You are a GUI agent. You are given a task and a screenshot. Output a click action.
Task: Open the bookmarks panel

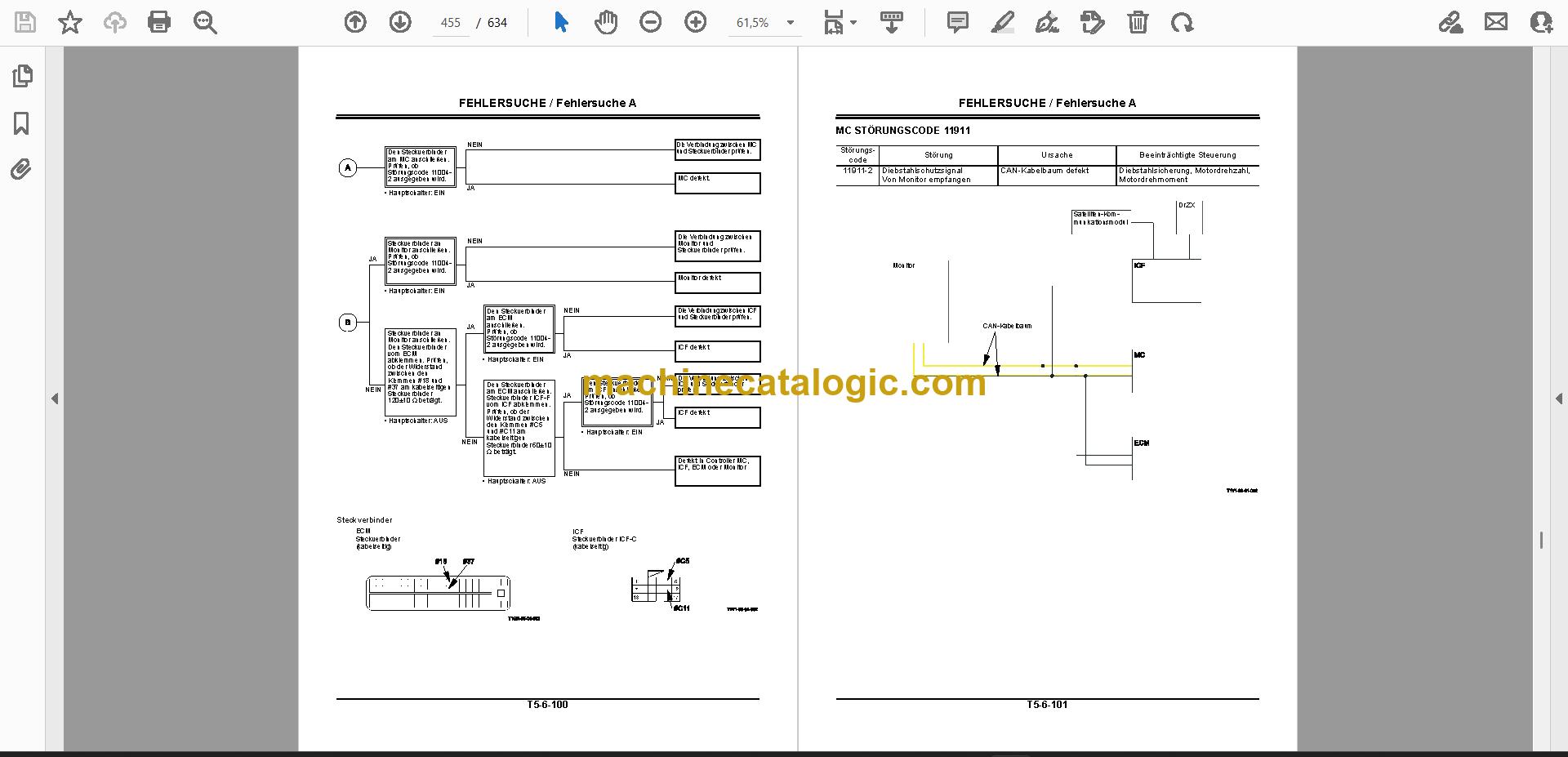pos(22,123)
